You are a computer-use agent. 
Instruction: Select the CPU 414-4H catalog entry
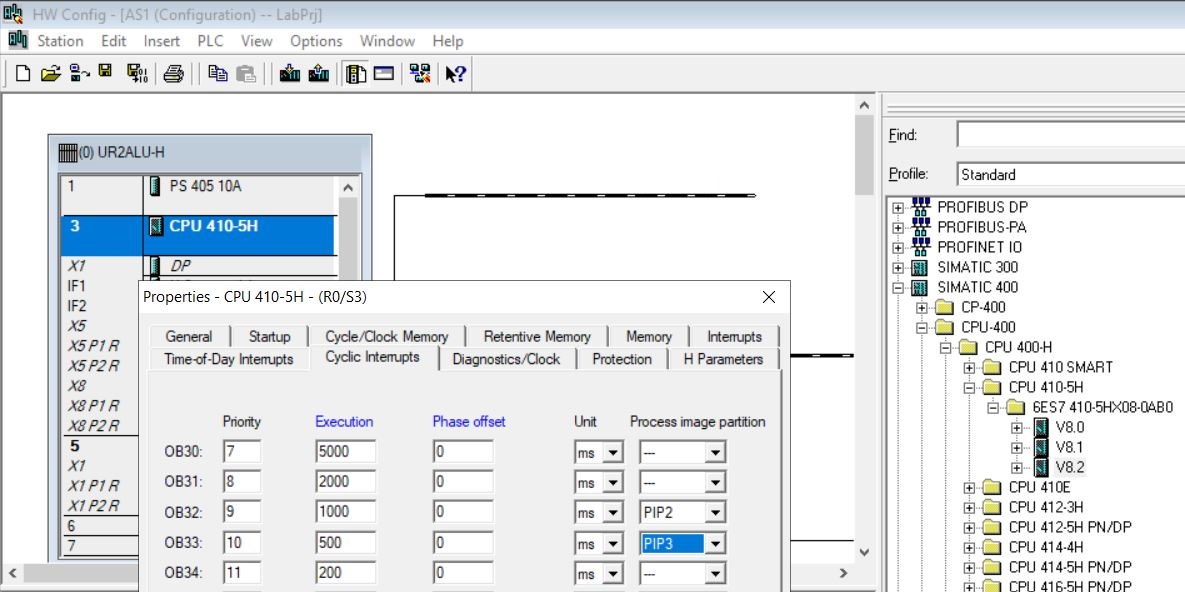point(1046,547)
